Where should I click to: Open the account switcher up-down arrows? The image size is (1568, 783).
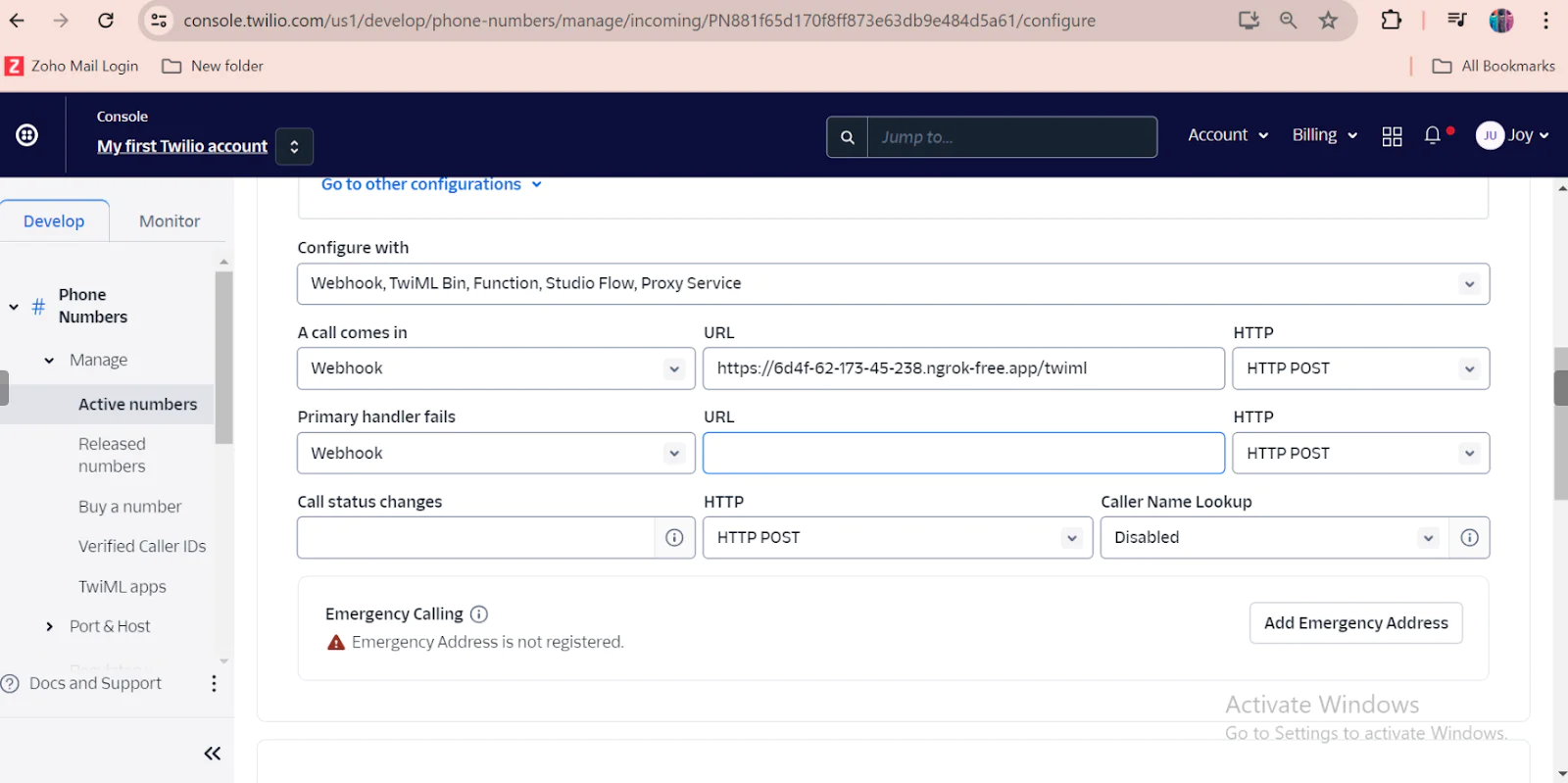pyautogui.click(x=294, y=147)
